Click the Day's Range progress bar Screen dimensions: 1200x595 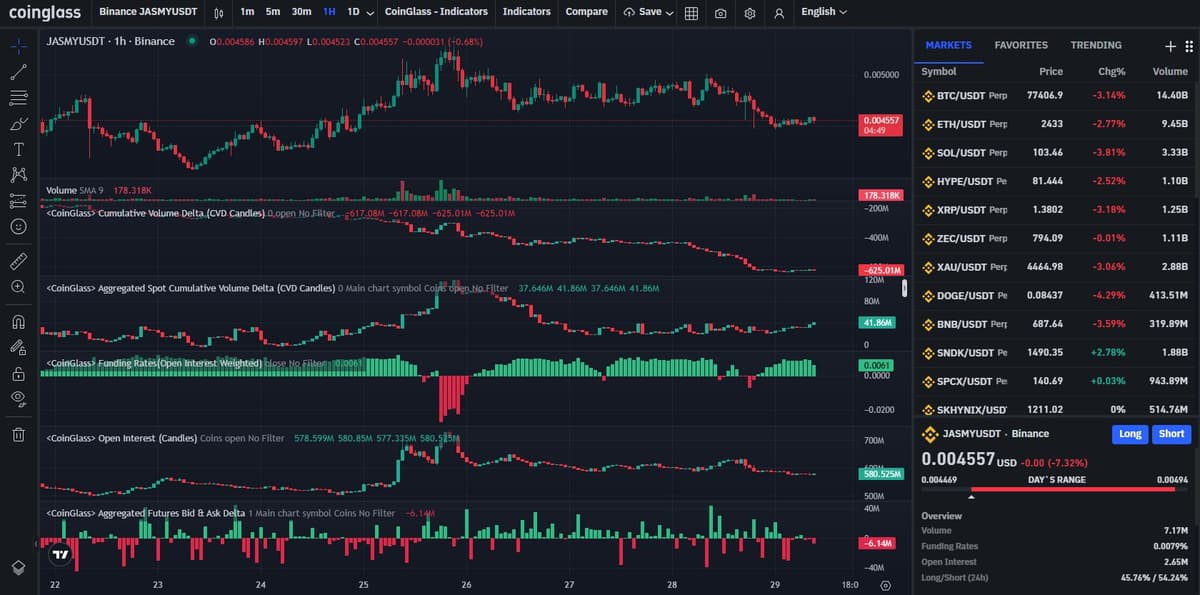[1055, 490]
